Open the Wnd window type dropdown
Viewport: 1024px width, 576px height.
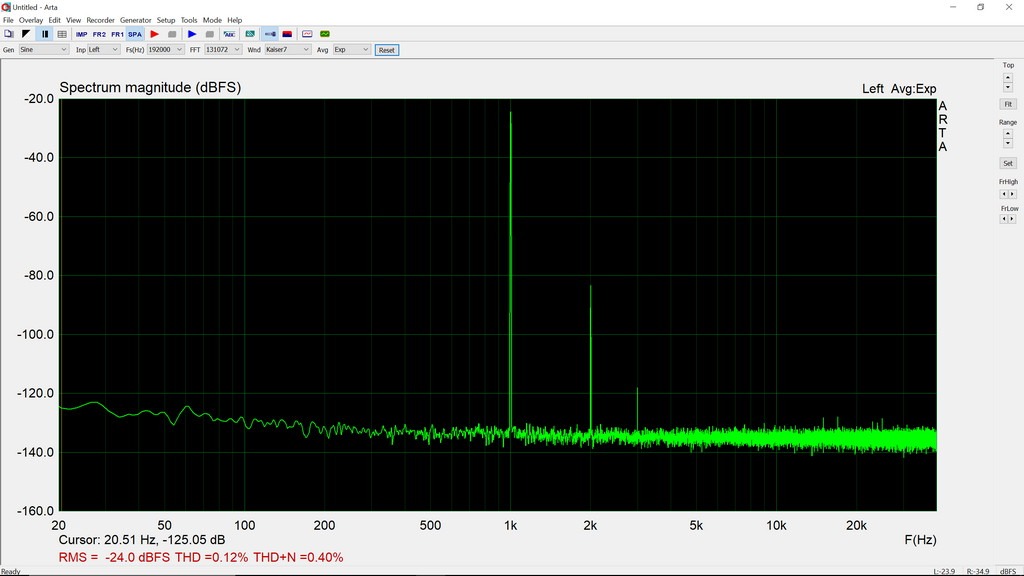click(x=287, y=50)
